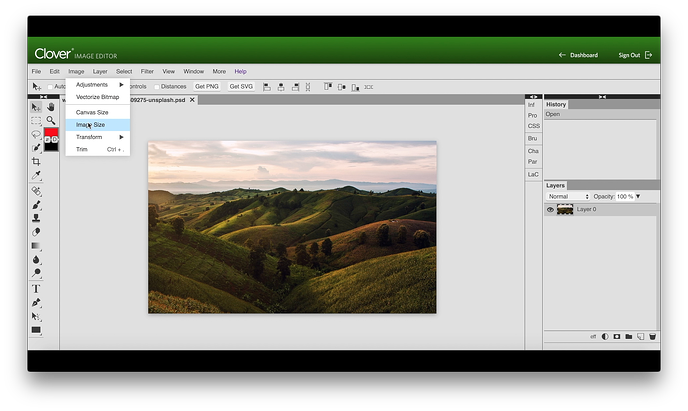Add an adjustment layer via half-circle icon

pyautogui.click(x=605, y=336)
